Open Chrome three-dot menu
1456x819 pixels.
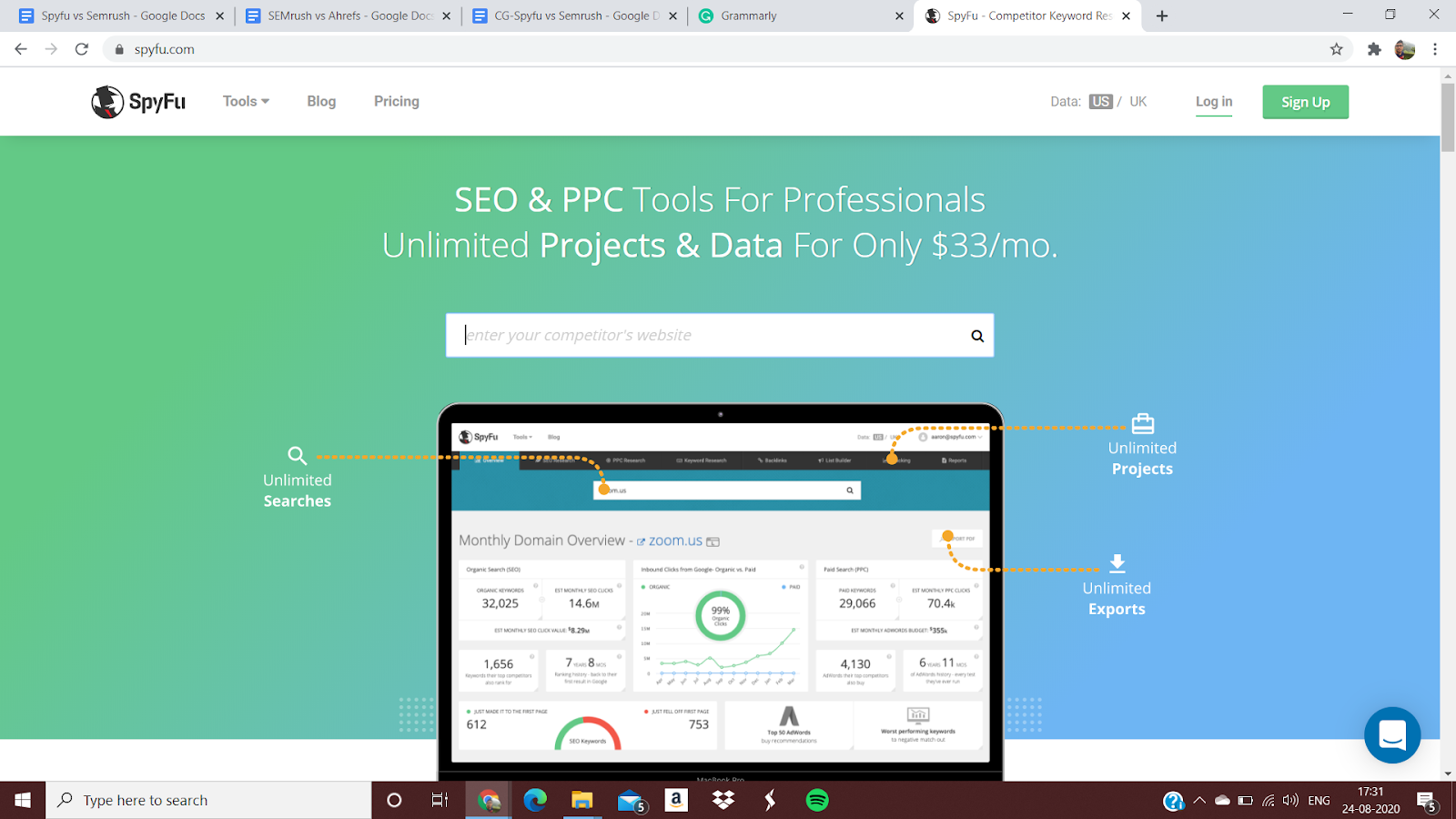click(x=1435, y=49)
